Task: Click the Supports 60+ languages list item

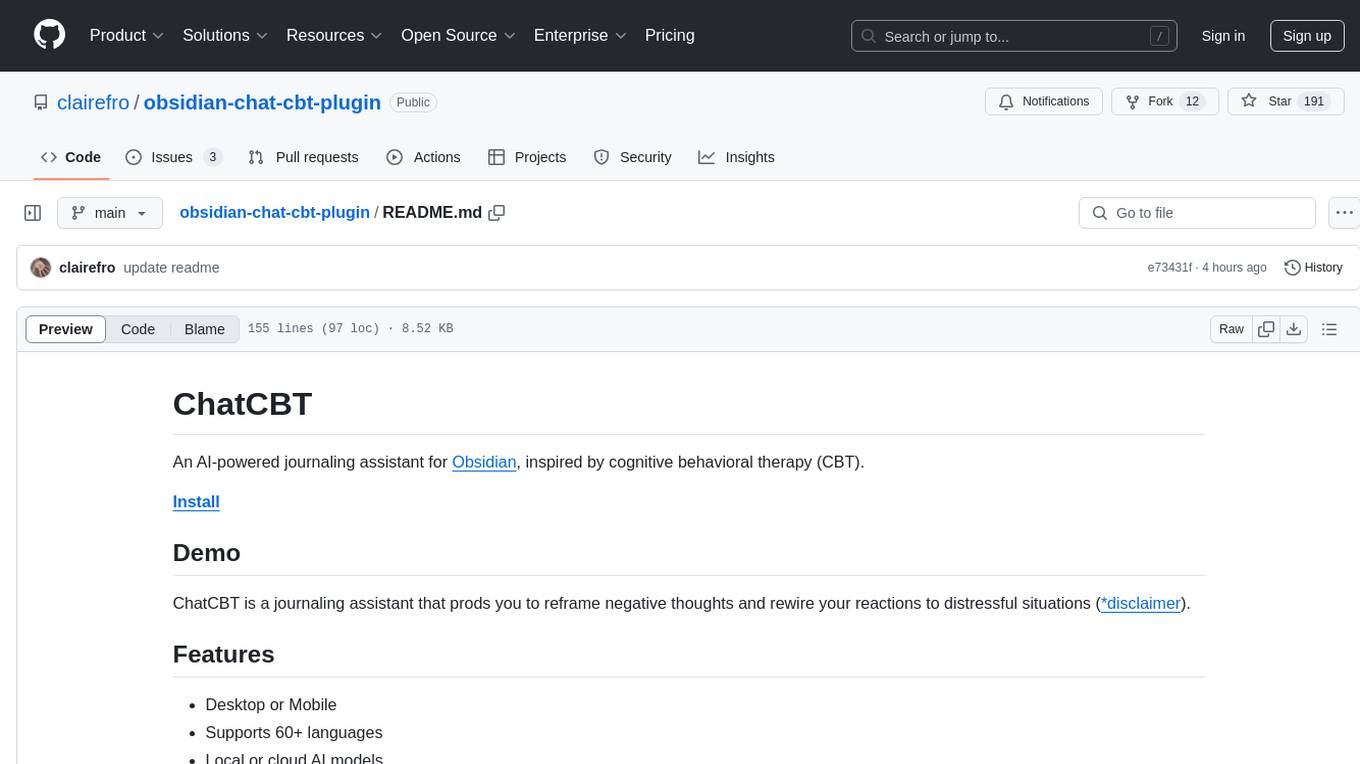Action: pos(294,733)
